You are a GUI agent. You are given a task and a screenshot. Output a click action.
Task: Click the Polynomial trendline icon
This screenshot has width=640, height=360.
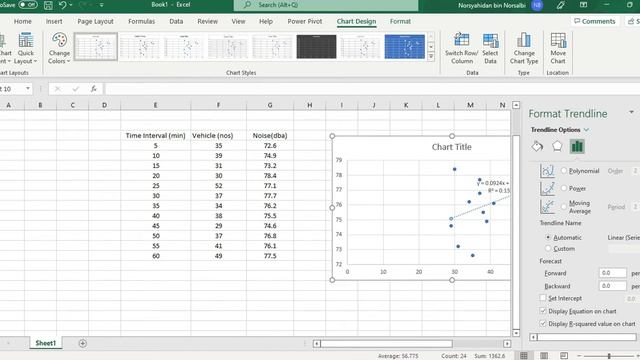coord(547,171)
